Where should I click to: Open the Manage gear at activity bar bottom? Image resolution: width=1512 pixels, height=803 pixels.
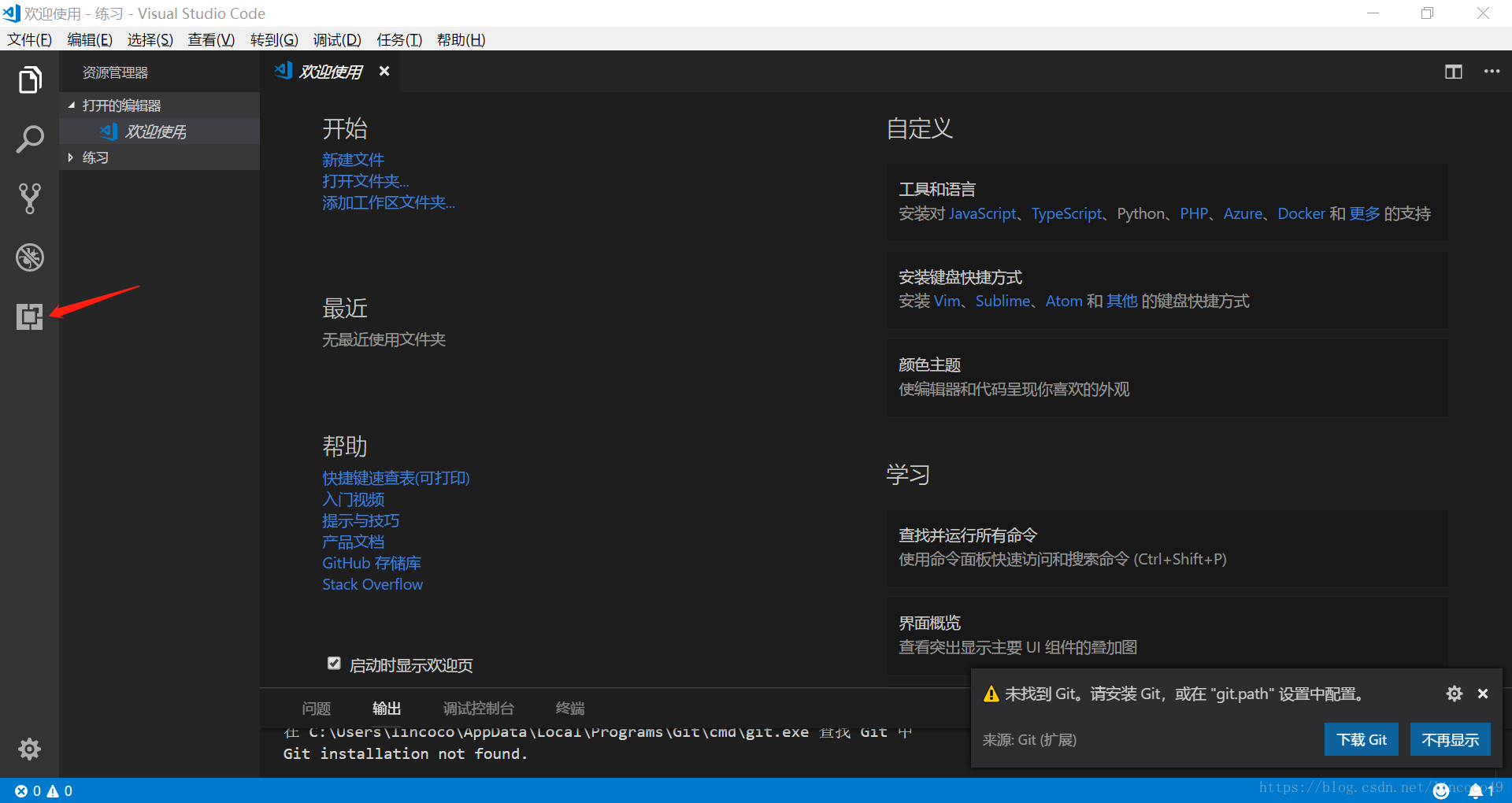[30, 749]
